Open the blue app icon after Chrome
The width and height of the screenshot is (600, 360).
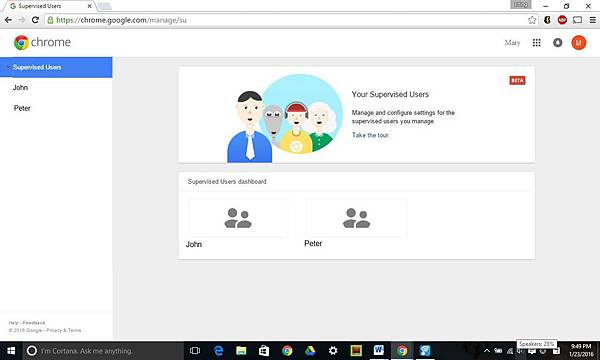[425, 351]
